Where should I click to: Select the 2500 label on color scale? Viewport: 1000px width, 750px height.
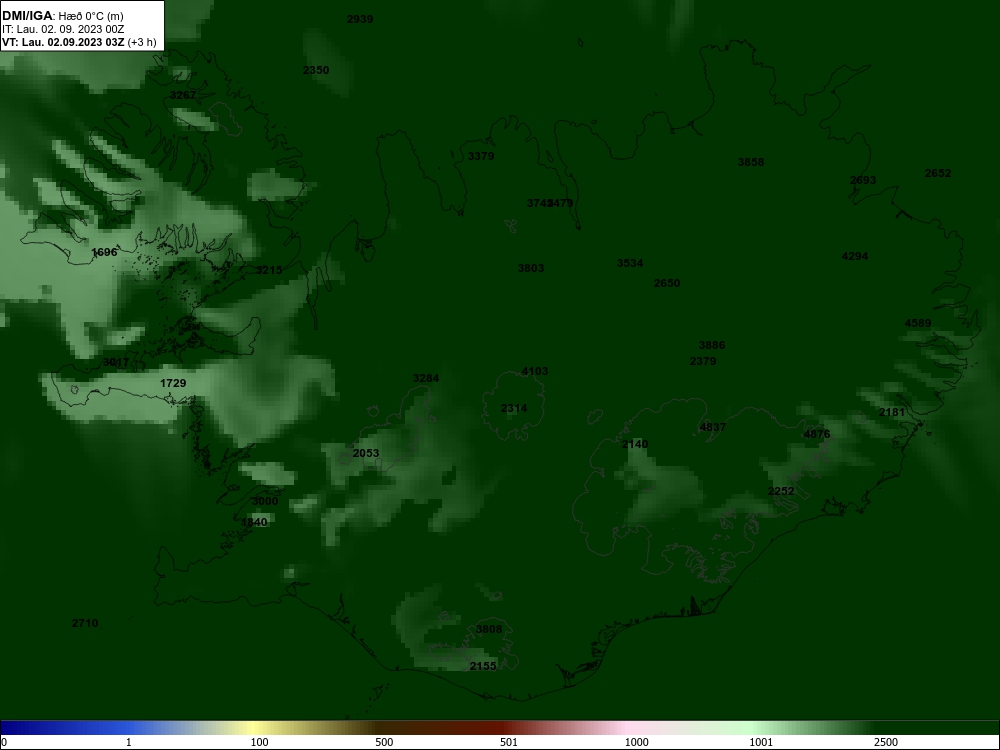886,742
